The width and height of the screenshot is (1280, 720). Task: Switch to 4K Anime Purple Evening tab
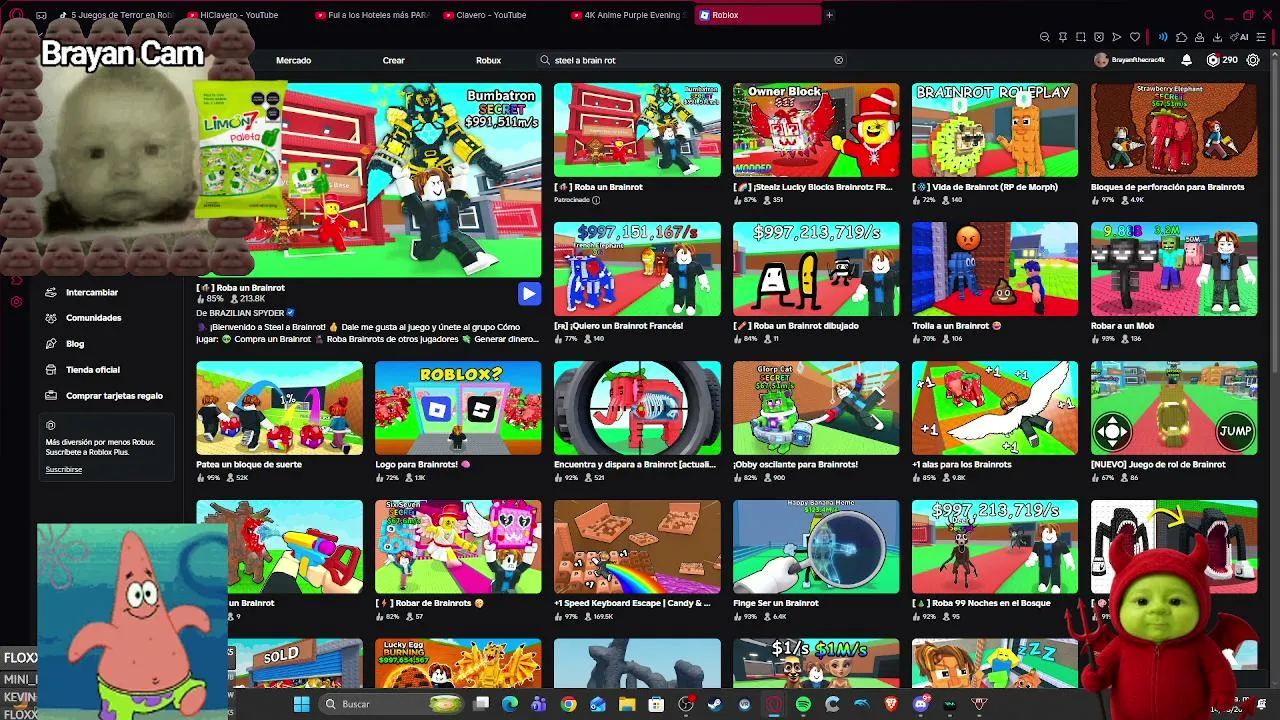point(628,15)
